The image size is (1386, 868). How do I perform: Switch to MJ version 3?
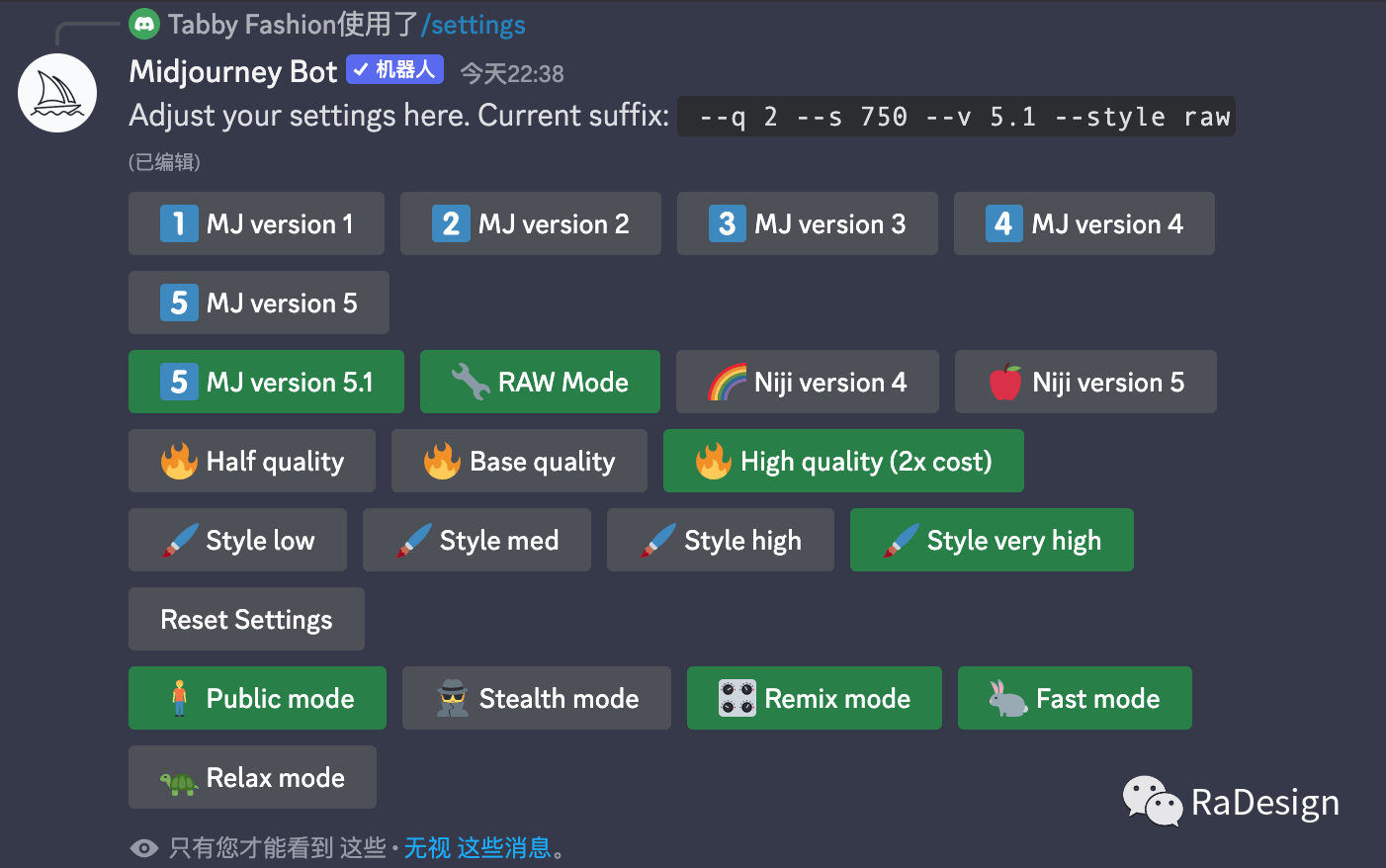[808, 223]
